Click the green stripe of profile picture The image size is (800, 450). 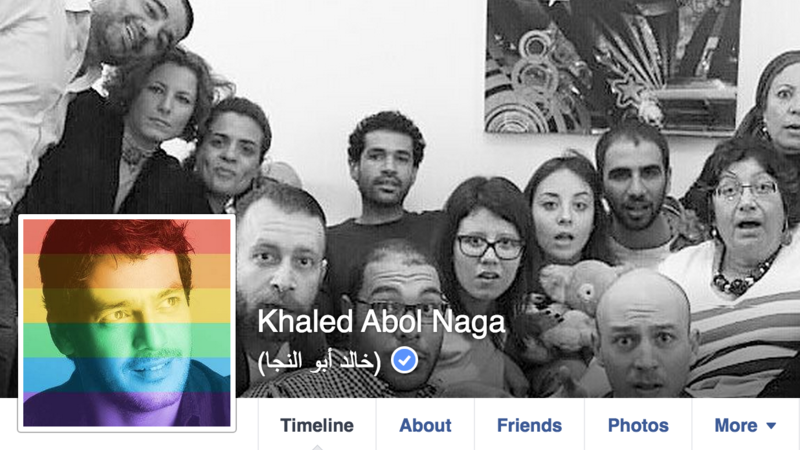point(127,340)
